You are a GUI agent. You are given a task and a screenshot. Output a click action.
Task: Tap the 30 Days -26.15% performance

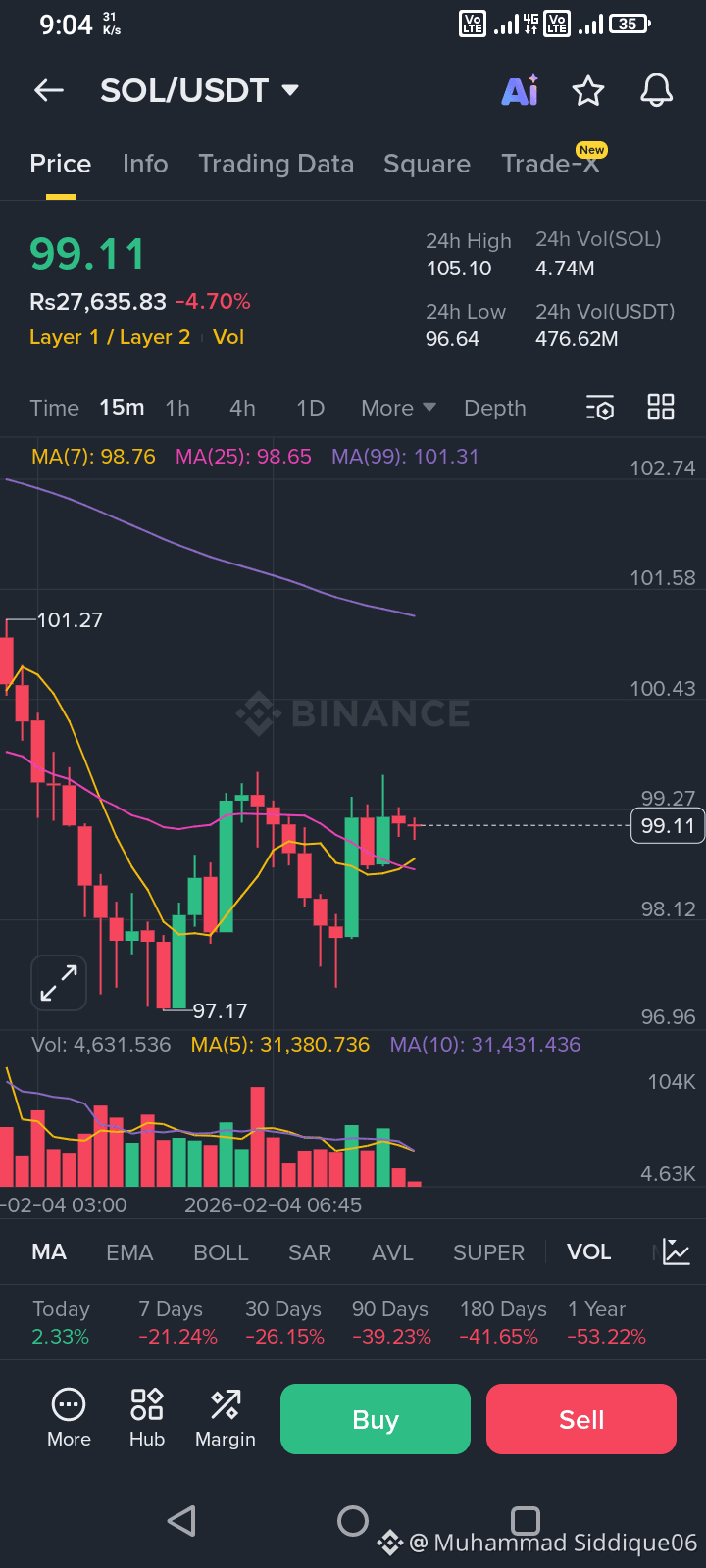point(284,1323)
